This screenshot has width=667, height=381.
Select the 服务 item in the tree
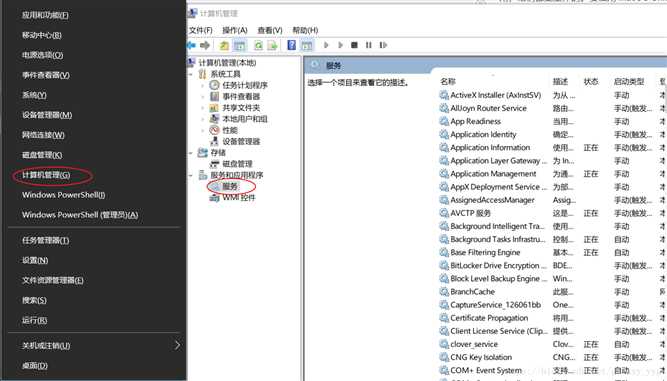(230, 186)
